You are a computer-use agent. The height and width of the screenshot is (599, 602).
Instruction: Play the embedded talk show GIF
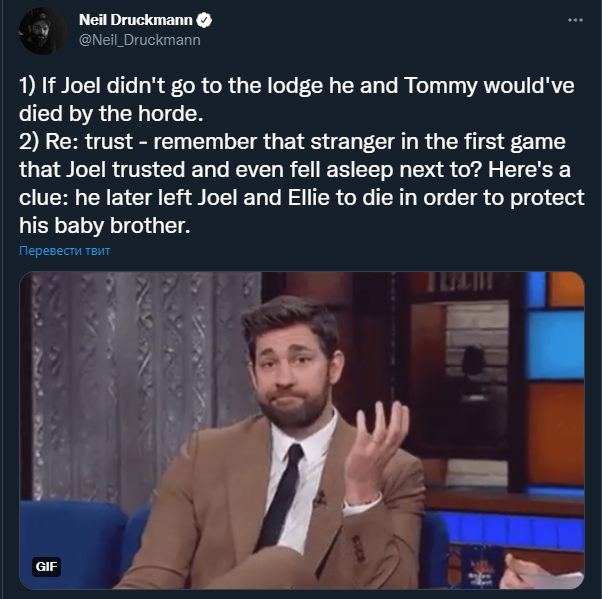[x=302, y=430]
